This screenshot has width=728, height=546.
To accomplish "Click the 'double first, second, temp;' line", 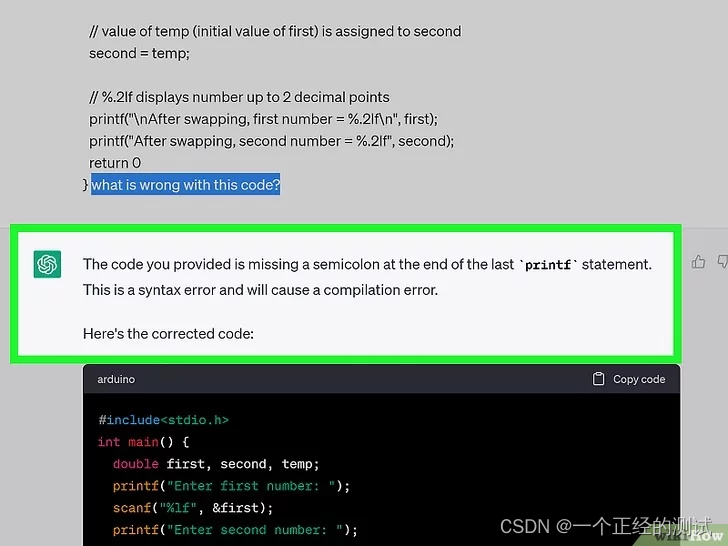I will click(216, 464).
